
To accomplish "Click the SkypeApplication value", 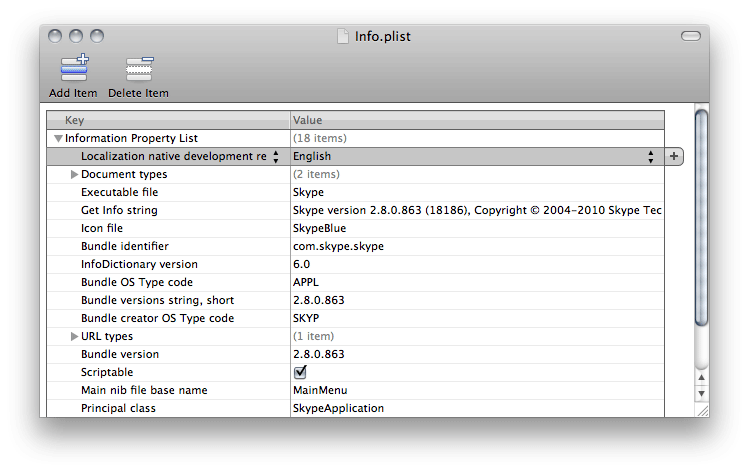I will point(338,408).
